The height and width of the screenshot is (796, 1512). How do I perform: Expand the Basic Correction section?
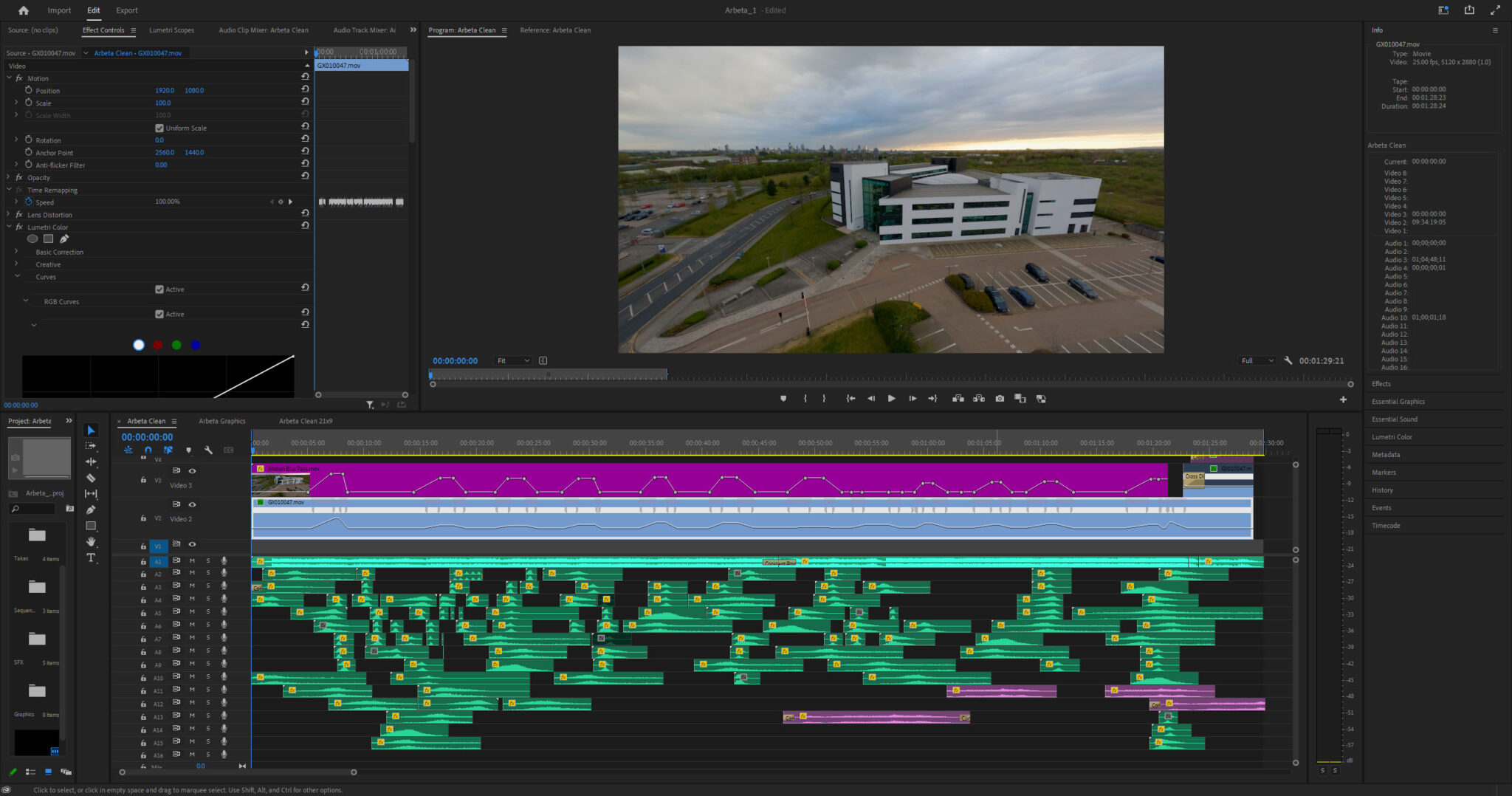pyautogui.click(x=17, y=252)
